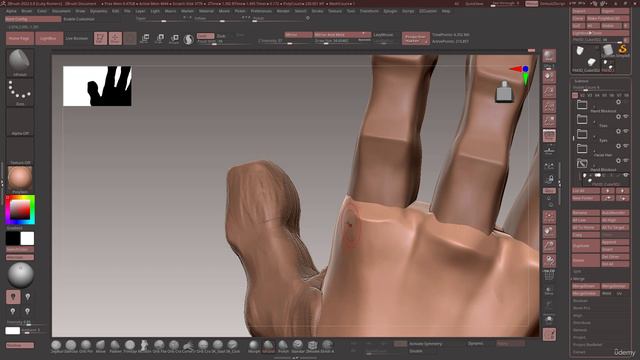Toggle Activate Symmetry
Viewport: 640px width, 360px height.
[x=425, y=344]
